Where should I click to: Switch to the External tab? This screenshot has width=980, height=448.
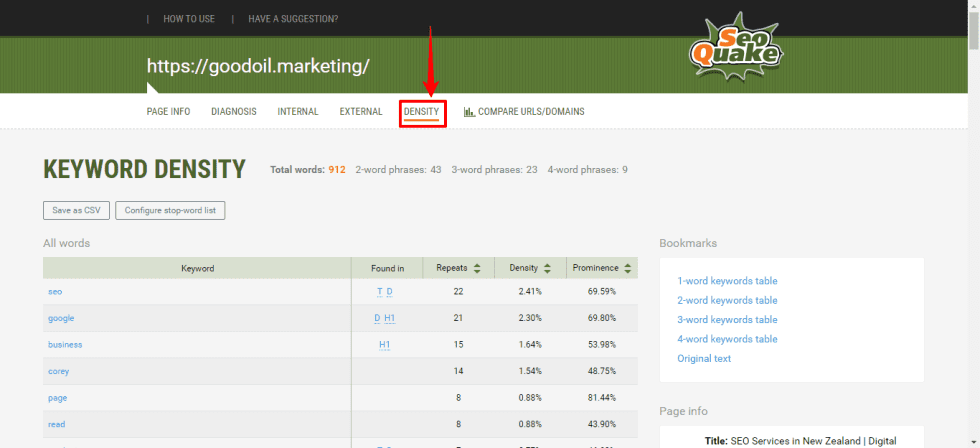point(361,112)
